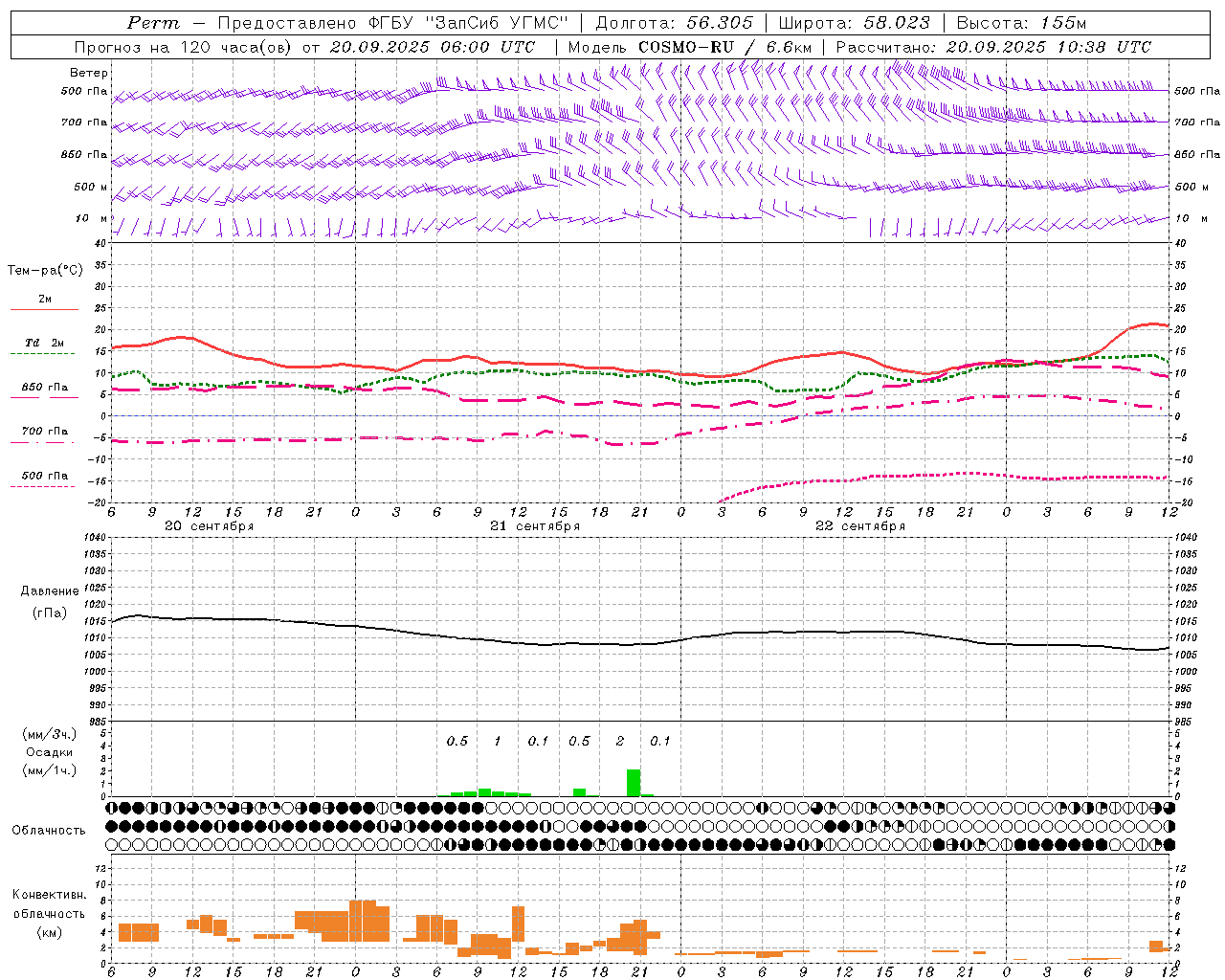The height and width of the screenshot is (980, 1225).
Task: Select the Облачность cloud cover label
Action: coord(49,831)
